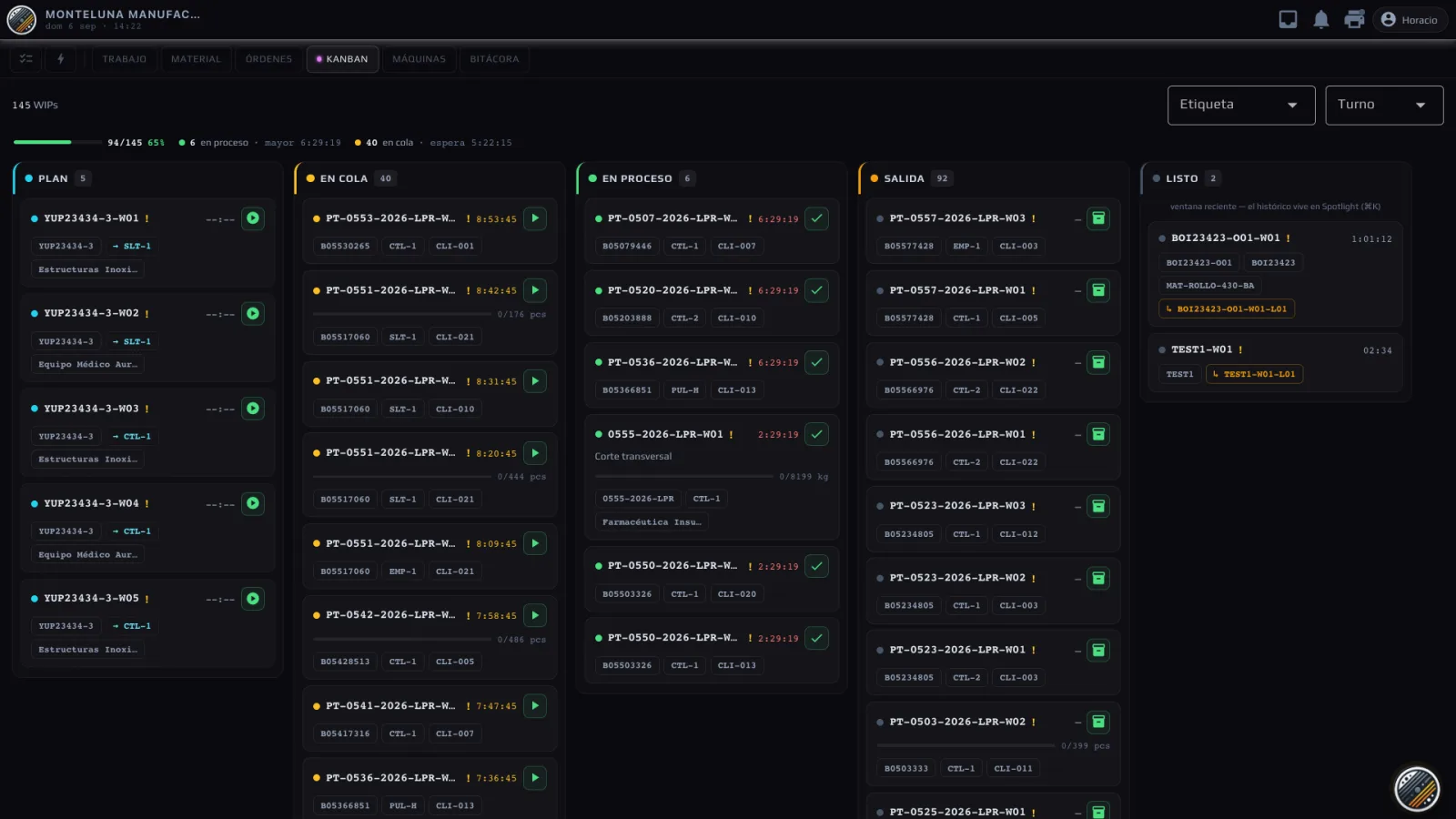Open the floating round logo button

1417,789
